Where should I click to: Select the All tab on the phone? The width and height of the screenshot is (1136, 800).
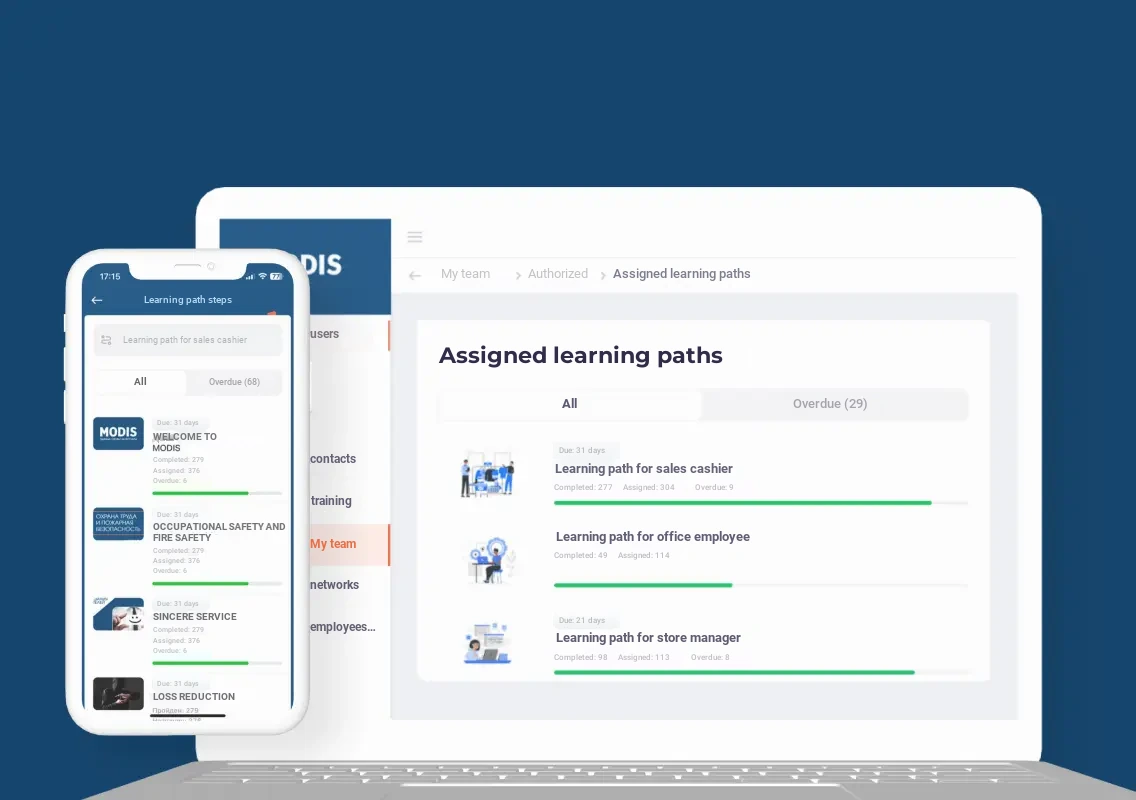pos(141,382)
